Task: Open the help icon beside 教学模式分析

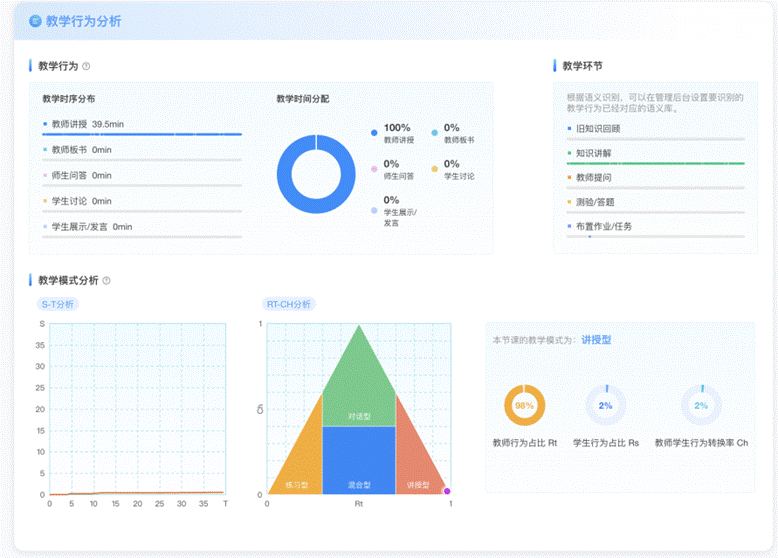Action: (x=106, y=281)
